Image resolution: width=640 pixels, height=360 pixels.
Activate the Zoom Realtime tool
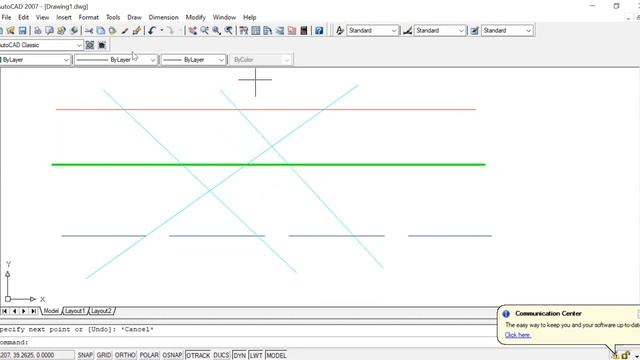pos(204,31)
